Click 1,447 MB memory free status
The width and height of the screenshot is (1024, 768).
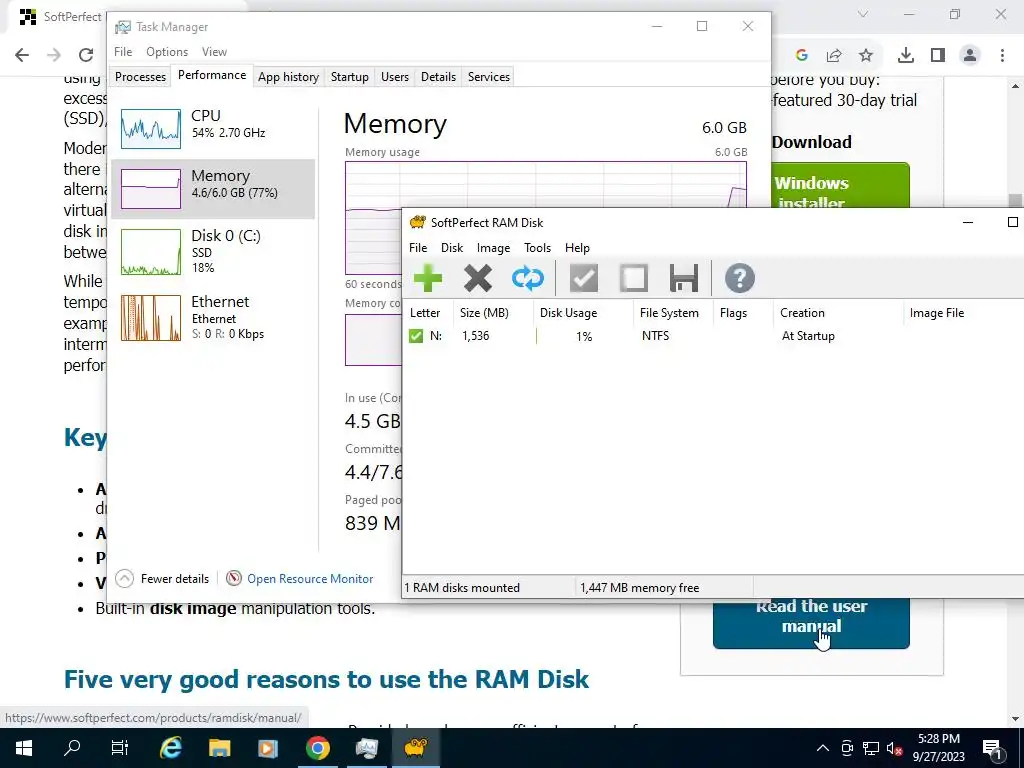pos(639,588)
